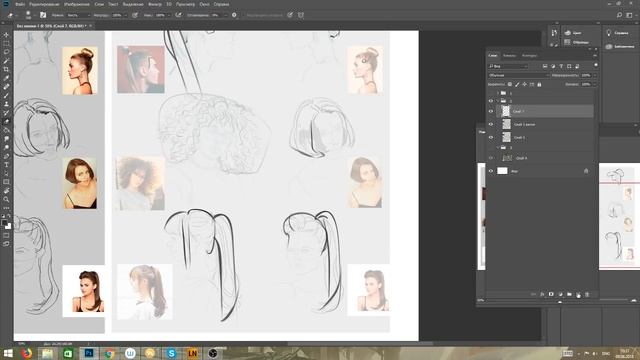Select the Rectangle shape tool
The height and width of the screenshot is (360, 640).
pos(6,182)
